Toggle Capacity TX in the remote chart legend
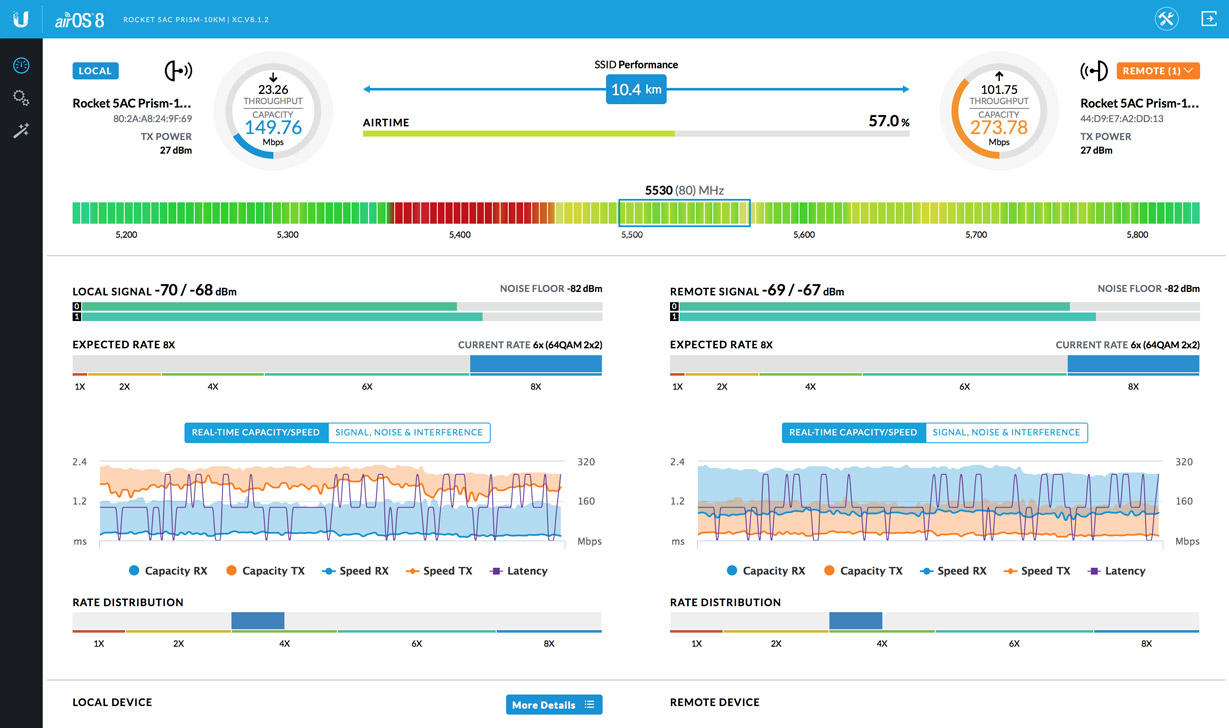The height and width of the screenshot is (728, 1229). 862,571
